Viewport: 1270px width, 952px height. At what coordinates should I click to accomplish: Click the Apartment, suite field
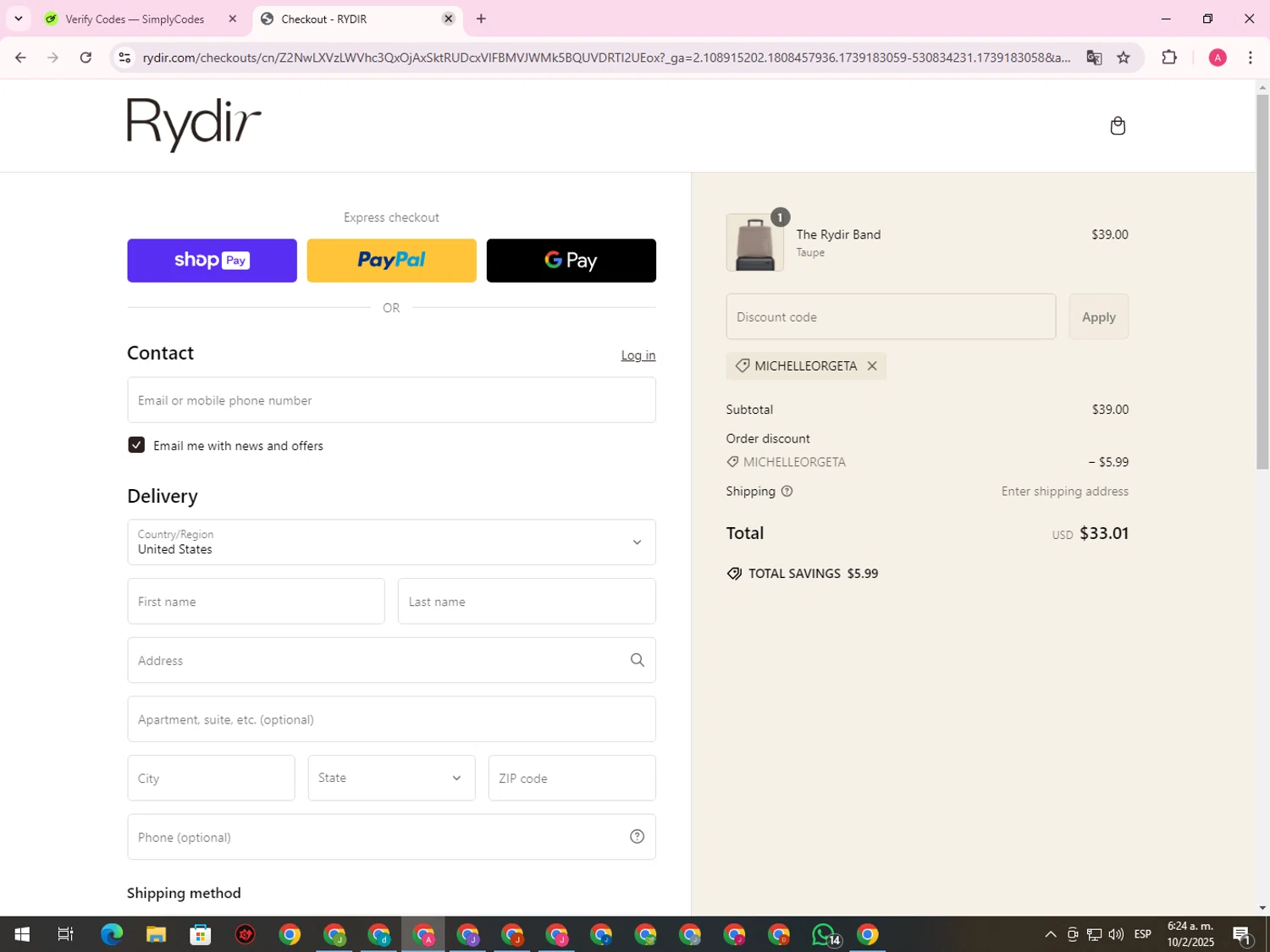click(391, 719)
